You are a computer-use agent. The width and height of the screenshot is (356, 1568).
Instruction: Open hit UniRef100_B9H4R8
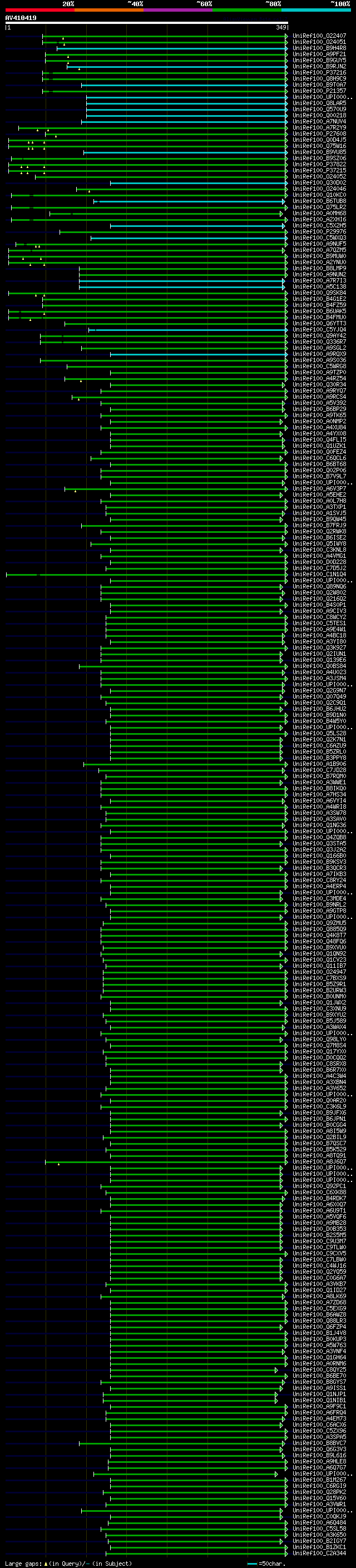pyautogui.click(x=319, y=48)
